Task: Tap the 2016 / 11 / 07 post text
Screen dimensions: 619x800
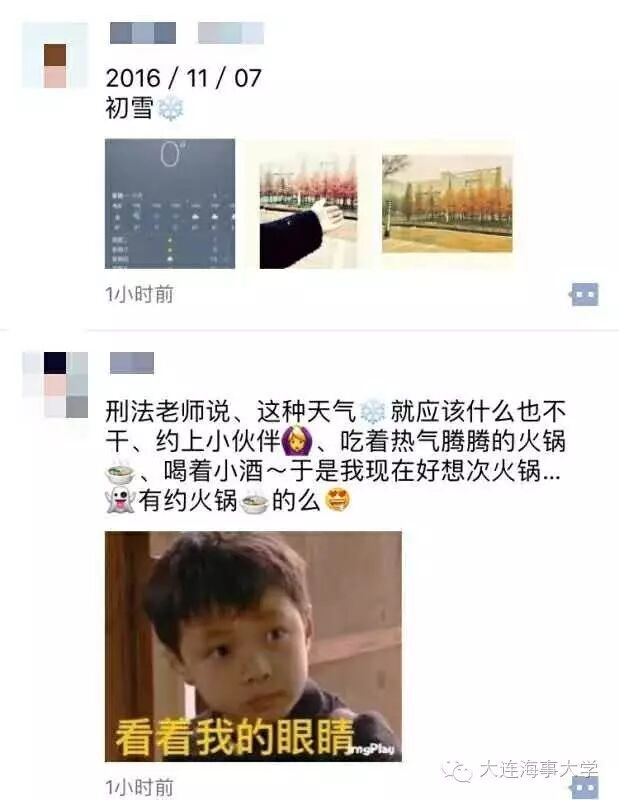Action: pyautogui.click(x=183, y=78)
